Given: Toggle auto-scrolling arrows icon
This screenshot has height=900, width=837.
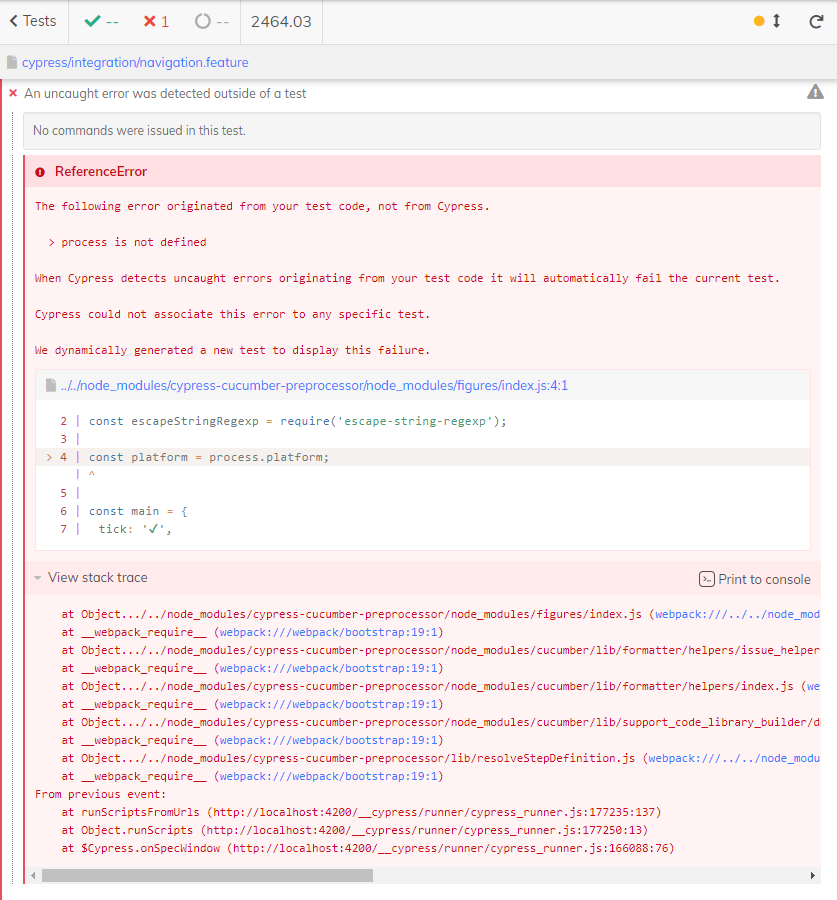Looking at the screenshot, I should tap(776, 21).
